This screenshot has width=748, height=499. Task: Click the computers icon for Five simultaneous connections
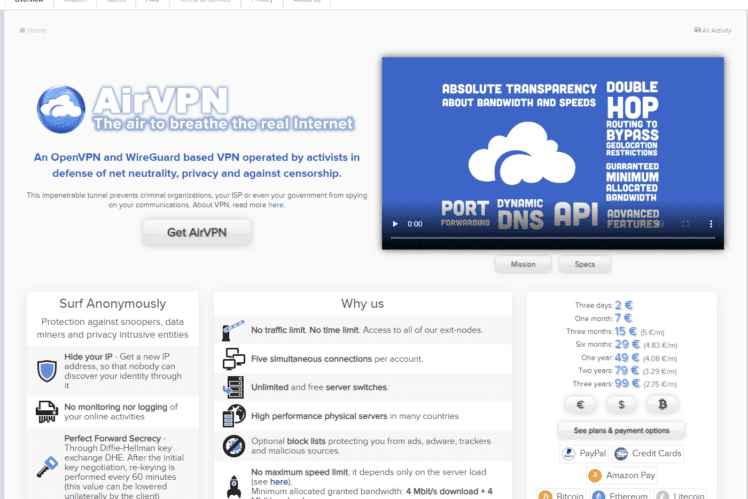point(234,359)
